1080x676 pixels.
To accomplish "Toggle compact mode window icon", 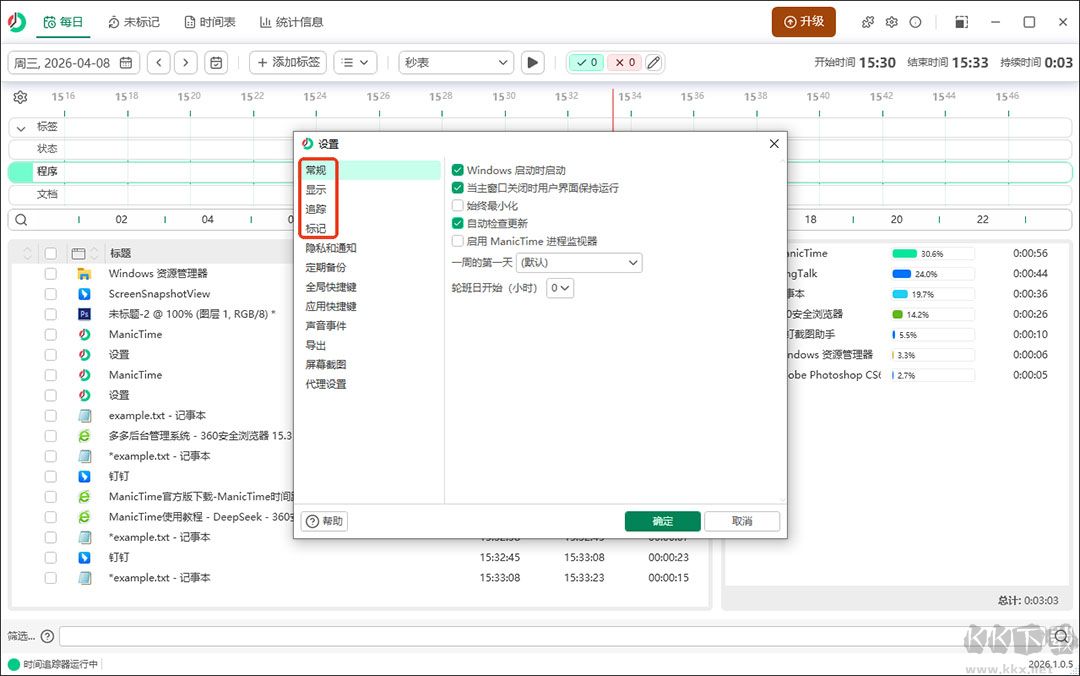I will pos(962,22).
